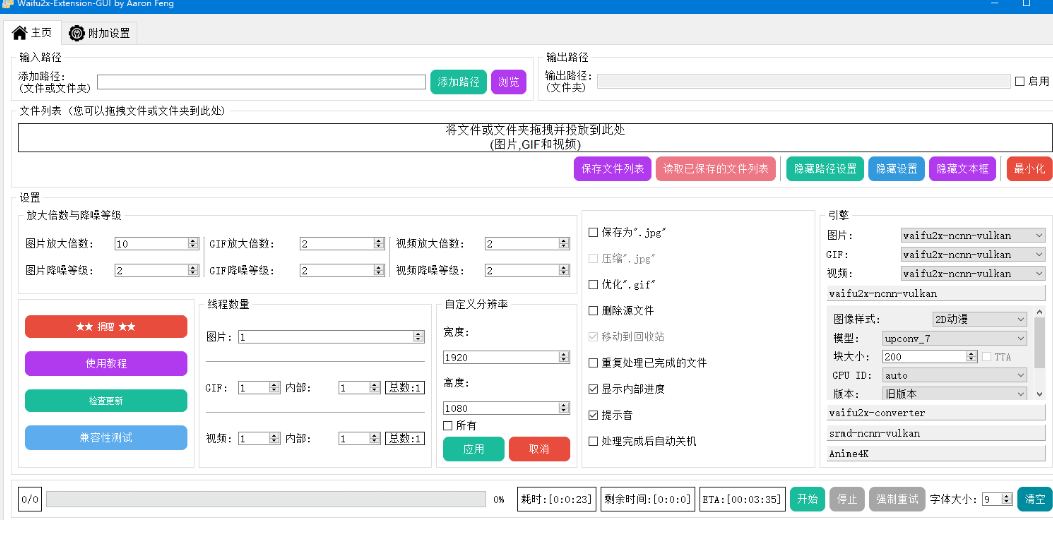The height and width of the screenshot is (543, 1053).
Task: Open GPU ID auto dropdown
Action: (954, 375)
